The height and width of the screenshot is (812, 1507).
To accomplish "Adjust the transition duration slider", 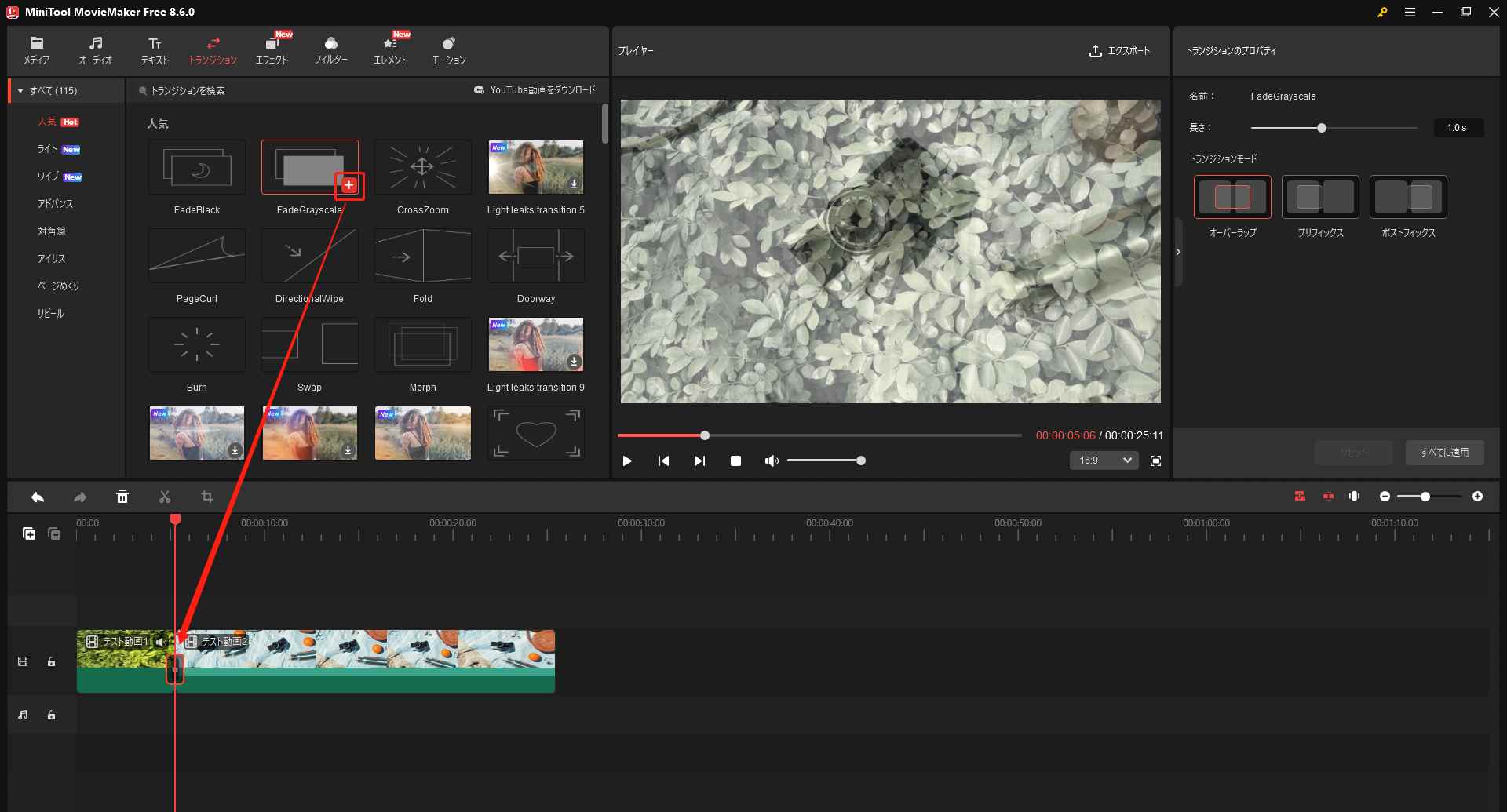I will click(1323, 127).
